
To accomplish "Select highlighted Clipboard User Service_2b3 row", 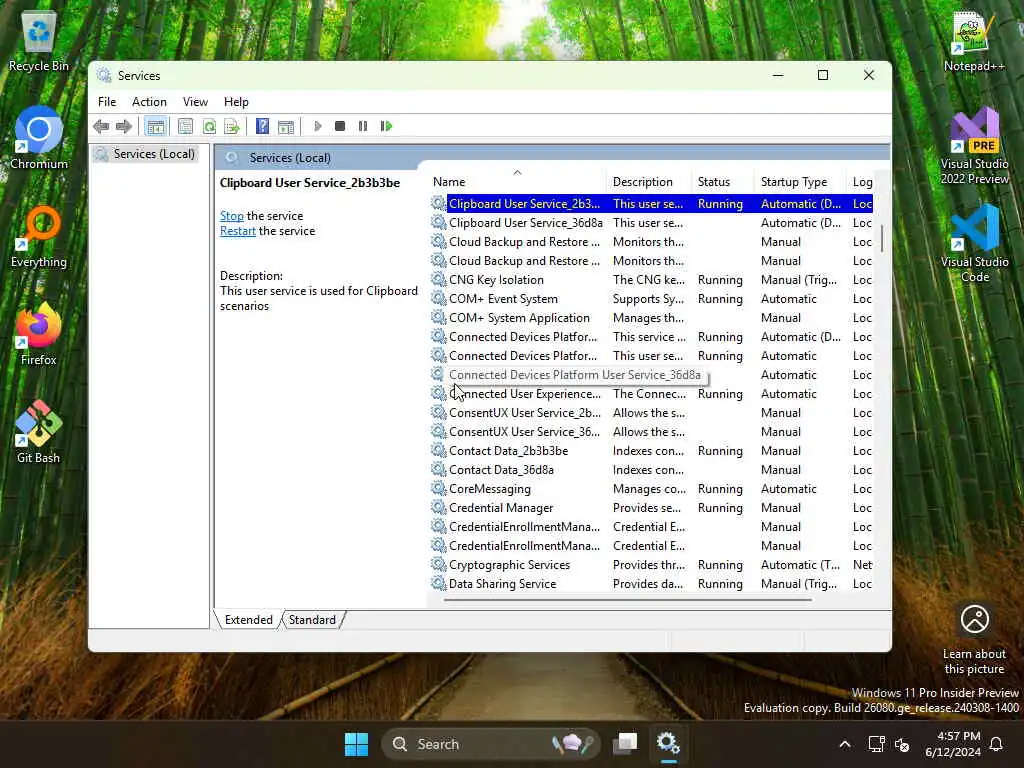I will pos(652,204).
